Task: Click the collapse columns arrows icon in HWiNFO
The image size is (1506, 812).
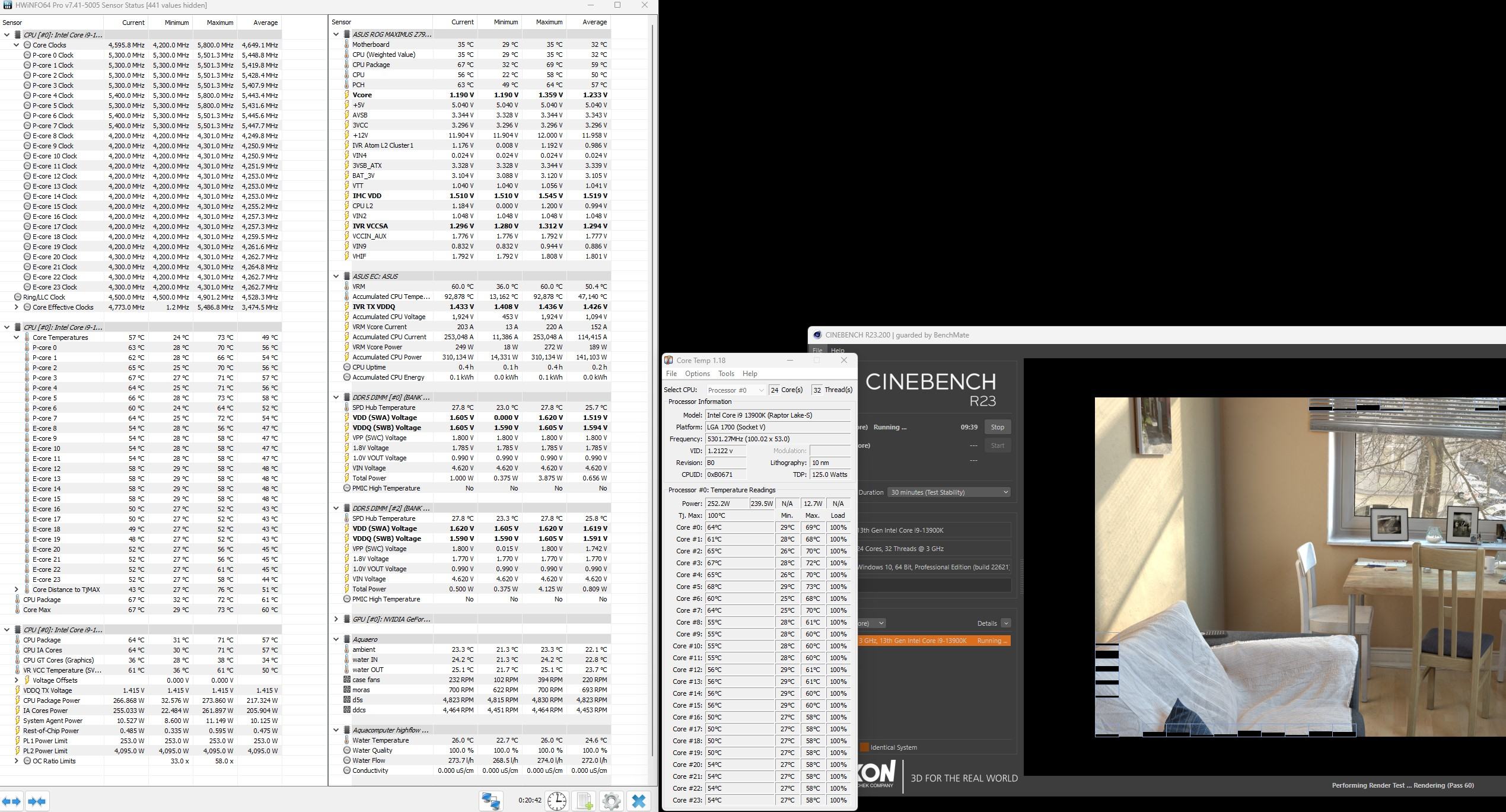Action: pyautogui.click(x=37, y=801)
